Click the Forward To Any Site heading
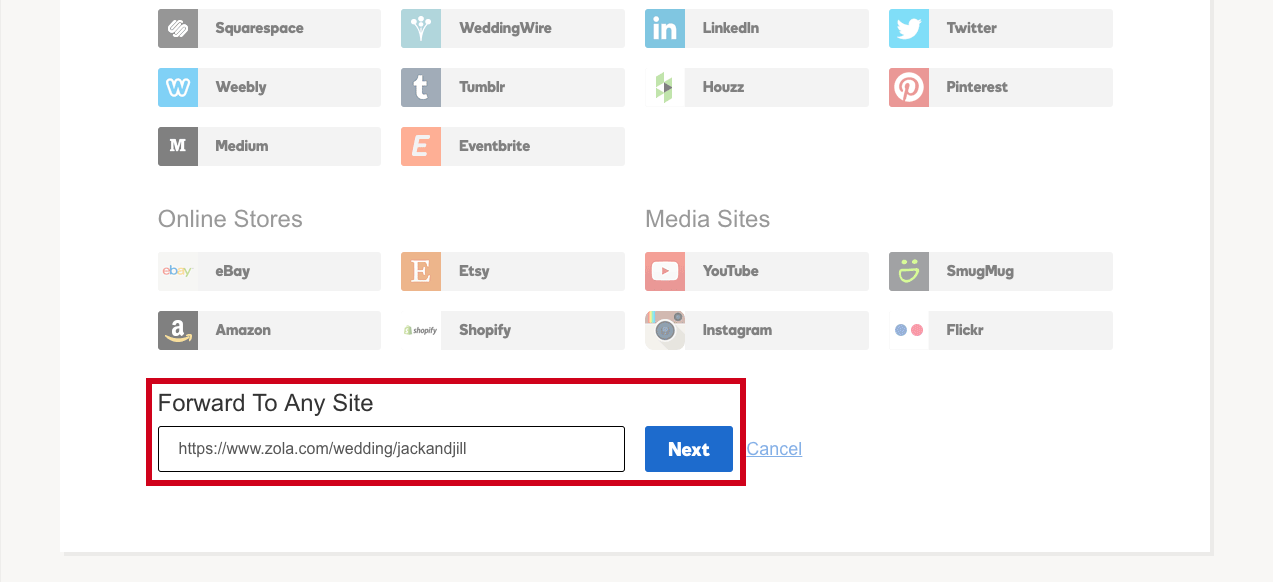The image size is (1277, 582). (x=266, y=403)
